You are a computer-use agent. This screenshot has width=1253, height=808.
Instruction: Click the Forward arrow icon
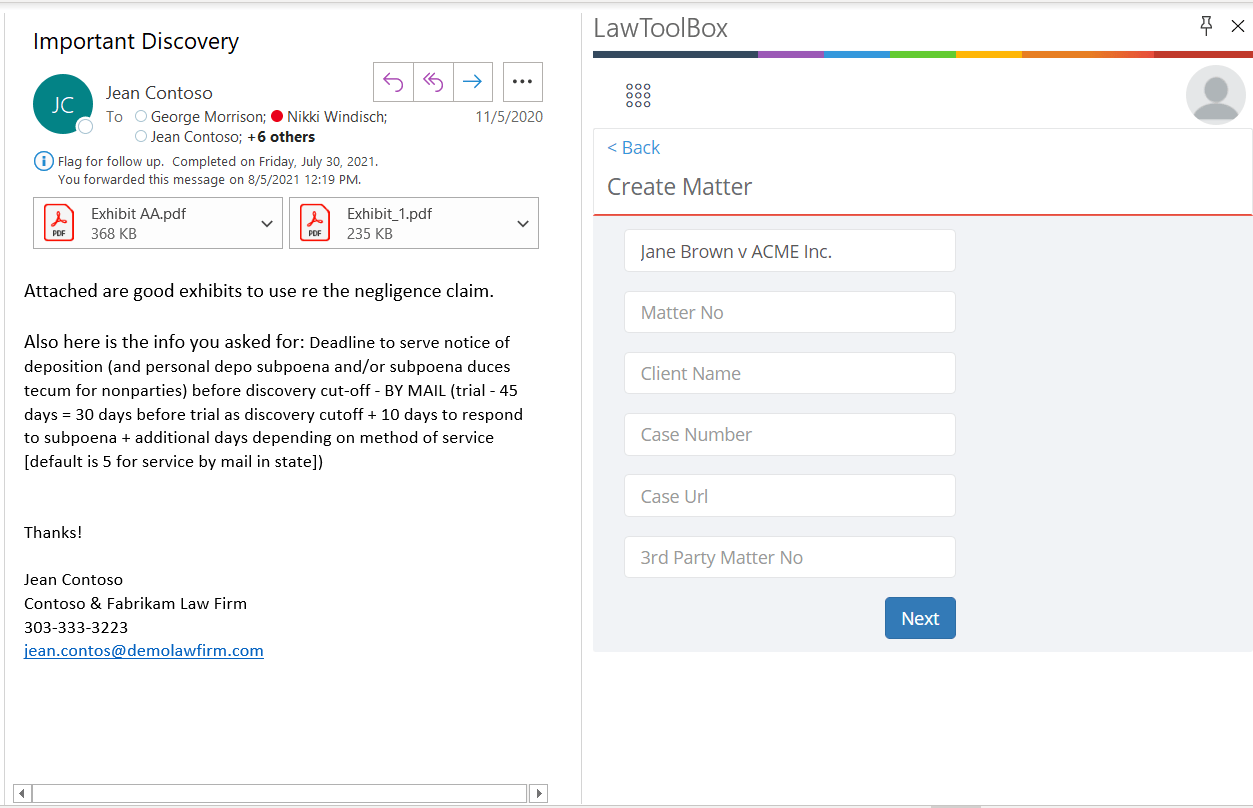pos(473,81)
